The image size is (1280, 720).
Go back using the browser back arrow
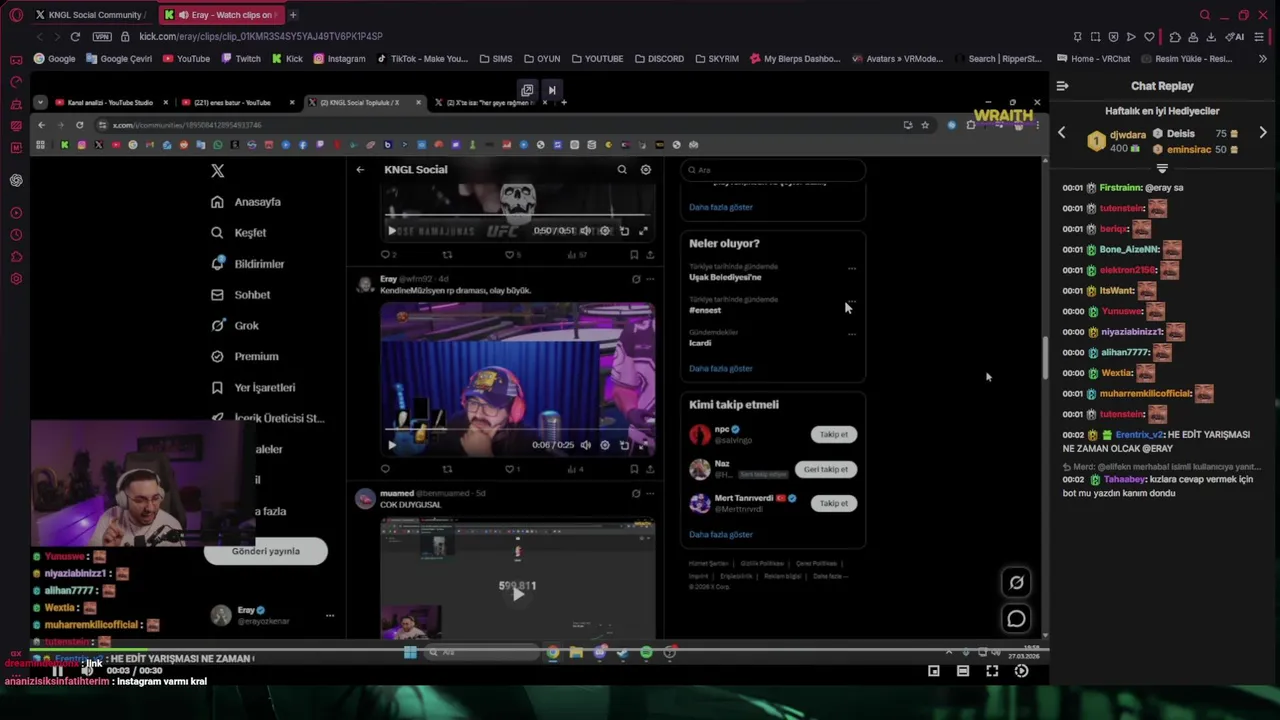40,37
